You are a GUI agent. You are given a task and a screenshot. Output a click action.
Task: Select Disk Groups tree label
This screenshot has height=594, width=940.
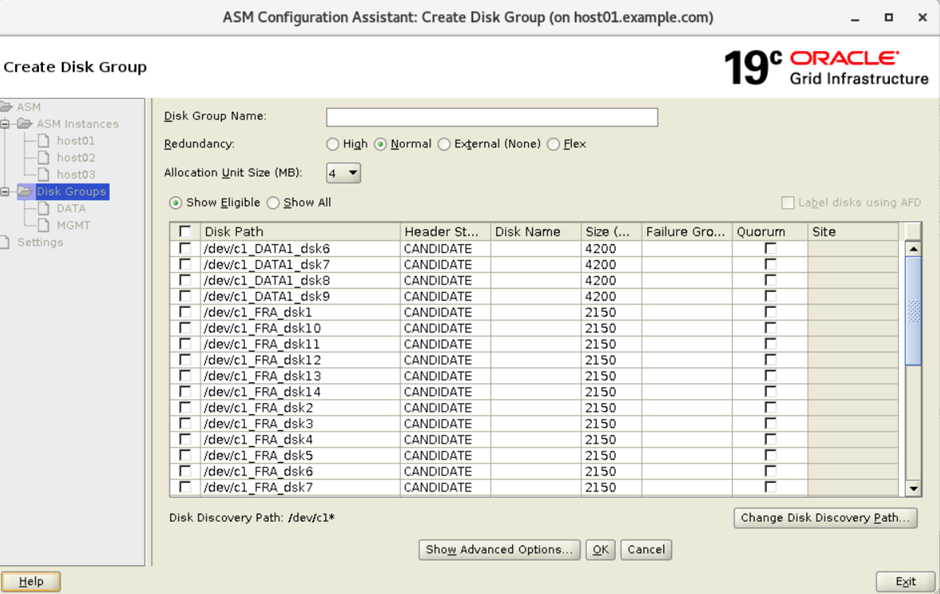[71, 192]
